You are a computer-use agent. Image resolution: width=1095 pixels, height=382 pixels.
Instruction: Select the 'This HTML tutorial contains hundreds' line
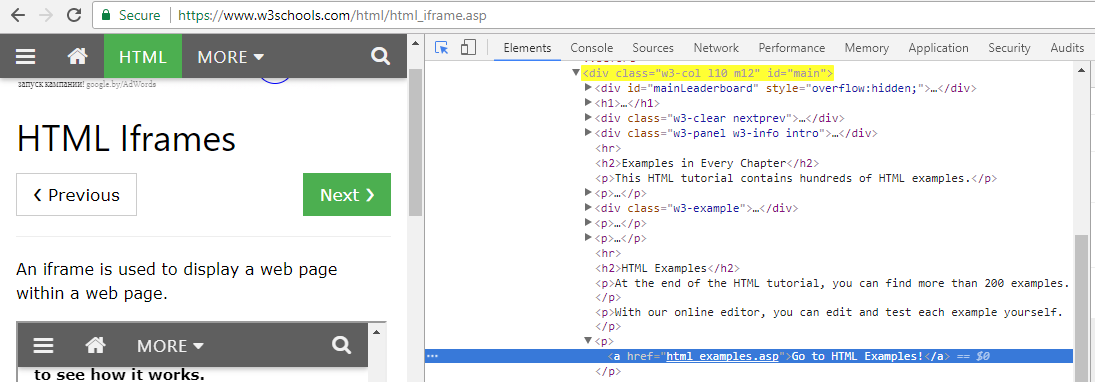[x=795, y=178]
